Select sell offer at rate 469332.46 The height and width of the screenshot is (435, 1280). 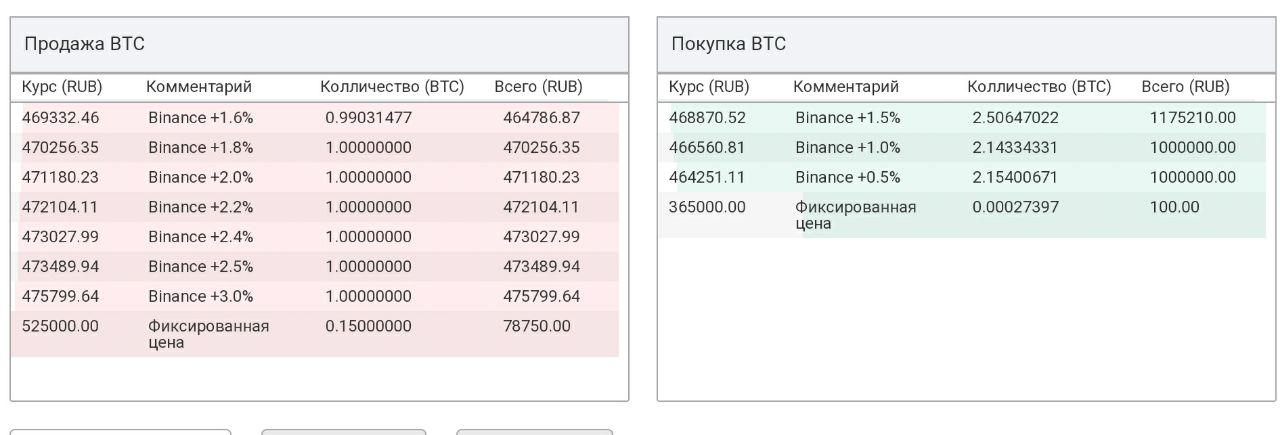point(315,118)
